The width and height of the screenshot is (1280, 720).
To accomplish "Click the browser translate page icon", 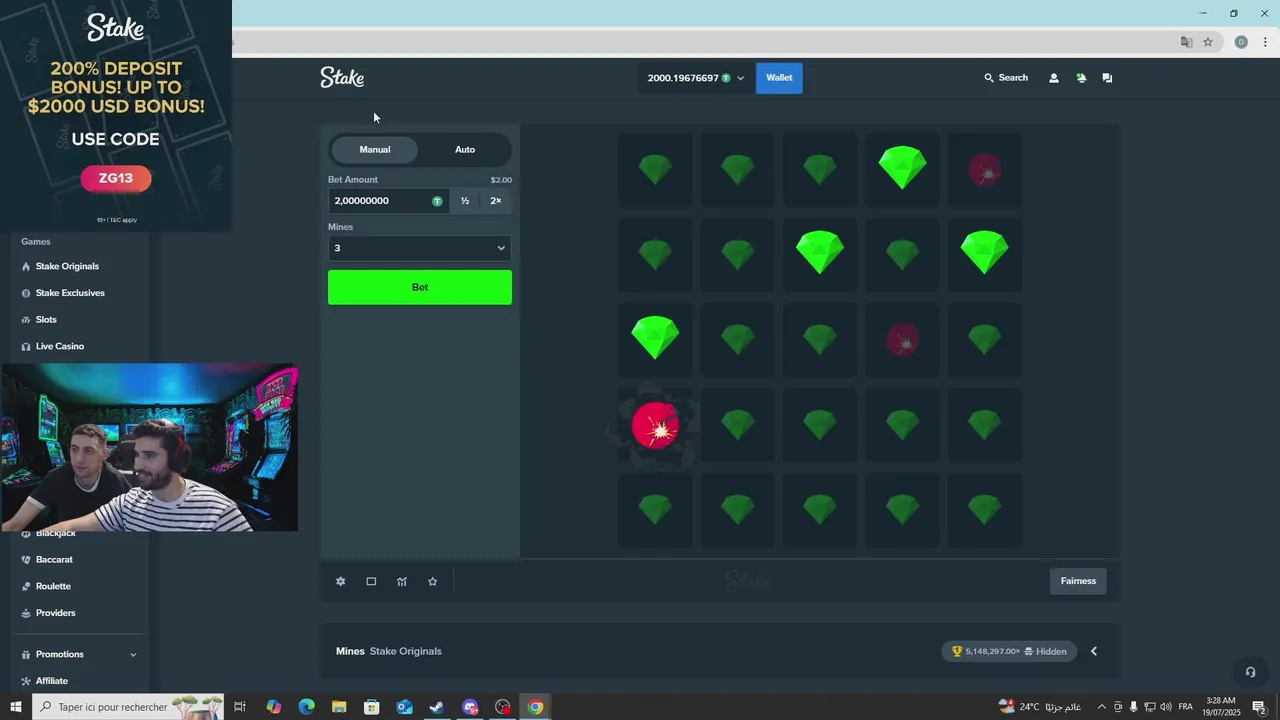I will click(x=1186, y=42).
